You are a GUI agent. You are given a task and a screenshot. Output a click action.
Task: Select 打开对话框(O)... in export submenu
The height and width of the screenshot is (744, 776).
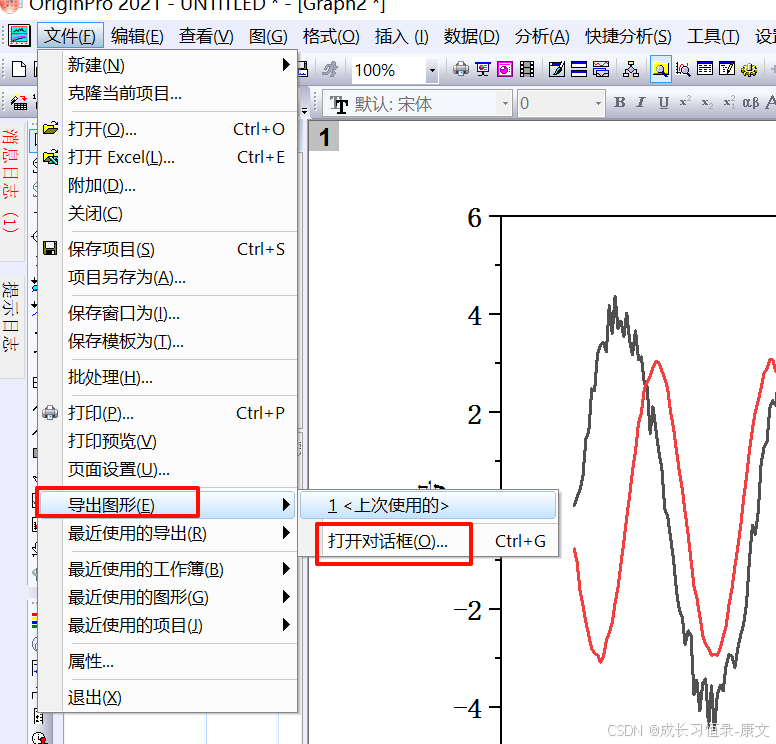click(x=429, y=541)
